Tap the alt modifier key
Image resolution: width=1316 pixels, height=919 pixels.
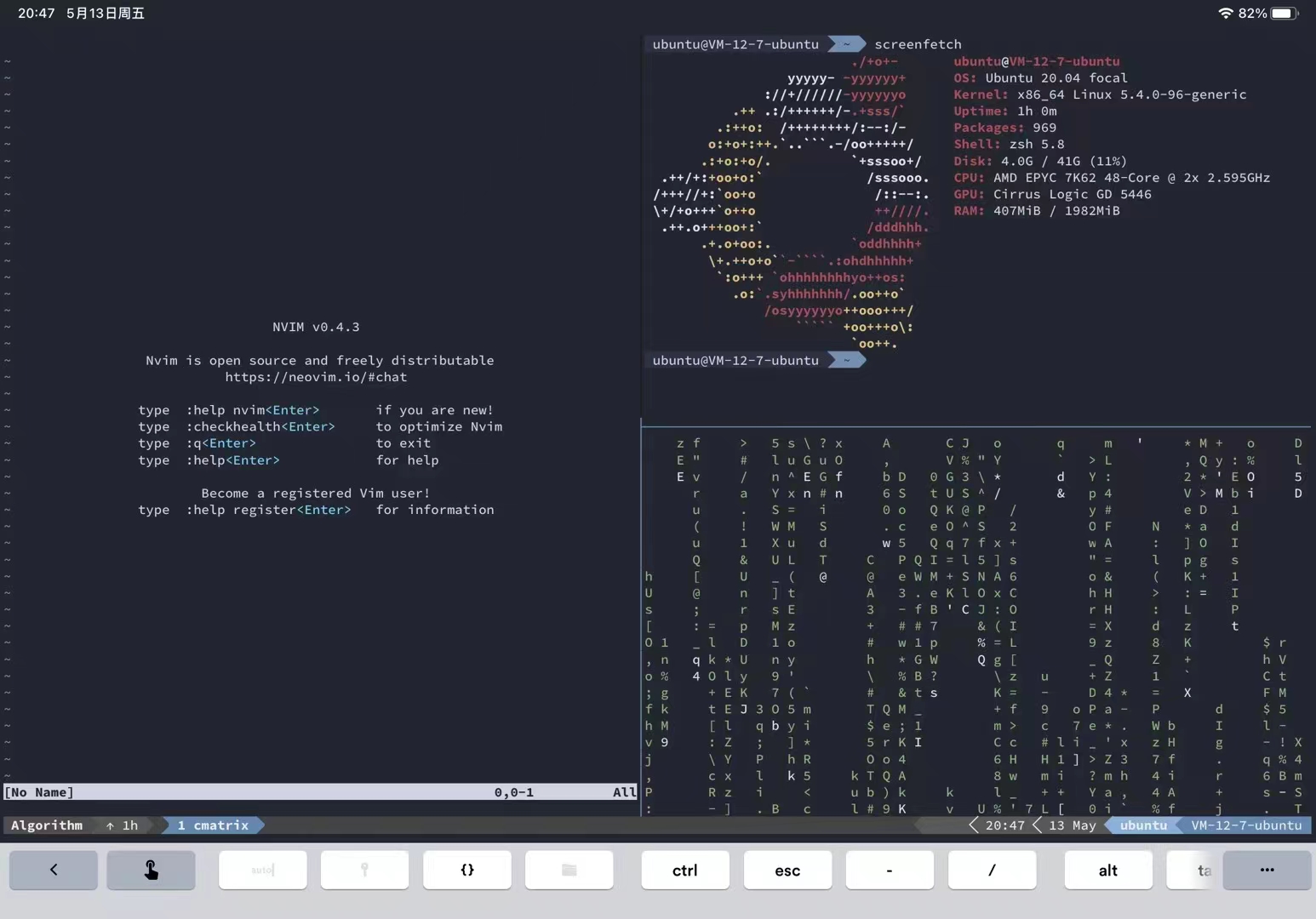click(1108, 870)
